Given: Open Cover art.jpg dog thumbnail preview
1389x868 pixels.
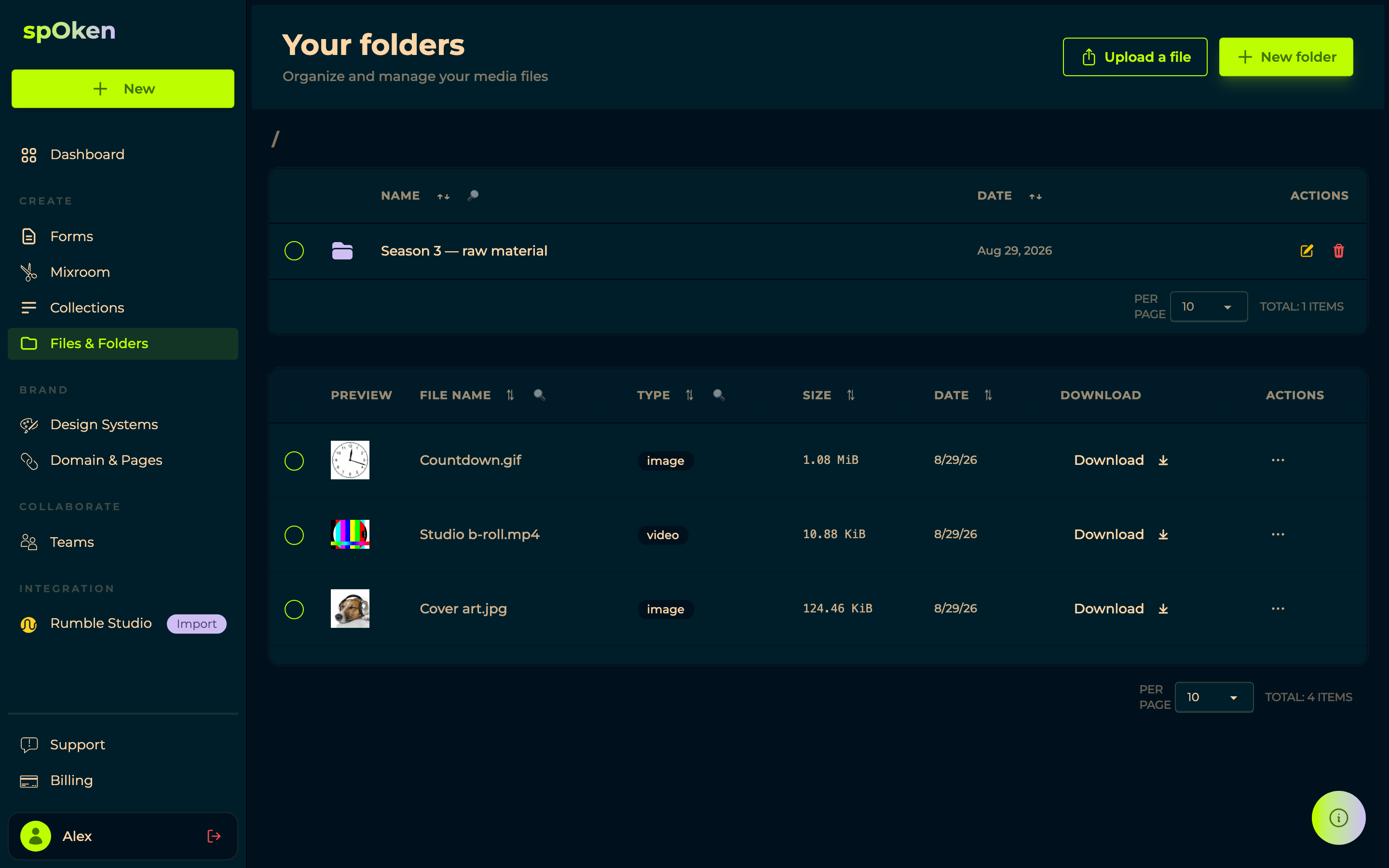Looking at the screenshot, I should tap(350, 609).
